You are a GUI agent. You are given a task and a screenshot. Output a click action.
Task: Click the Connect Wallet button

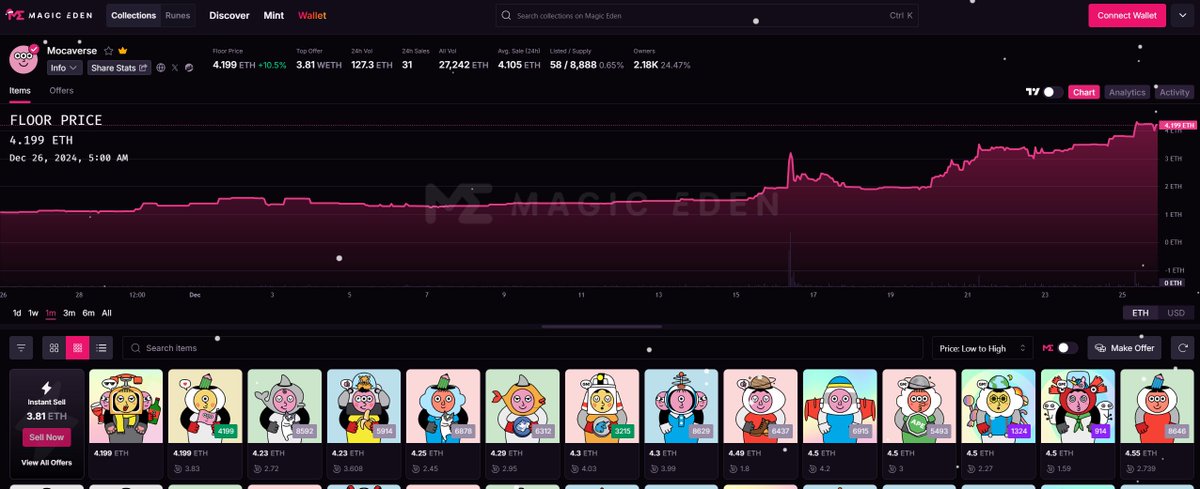click(x=1127, y=16)
